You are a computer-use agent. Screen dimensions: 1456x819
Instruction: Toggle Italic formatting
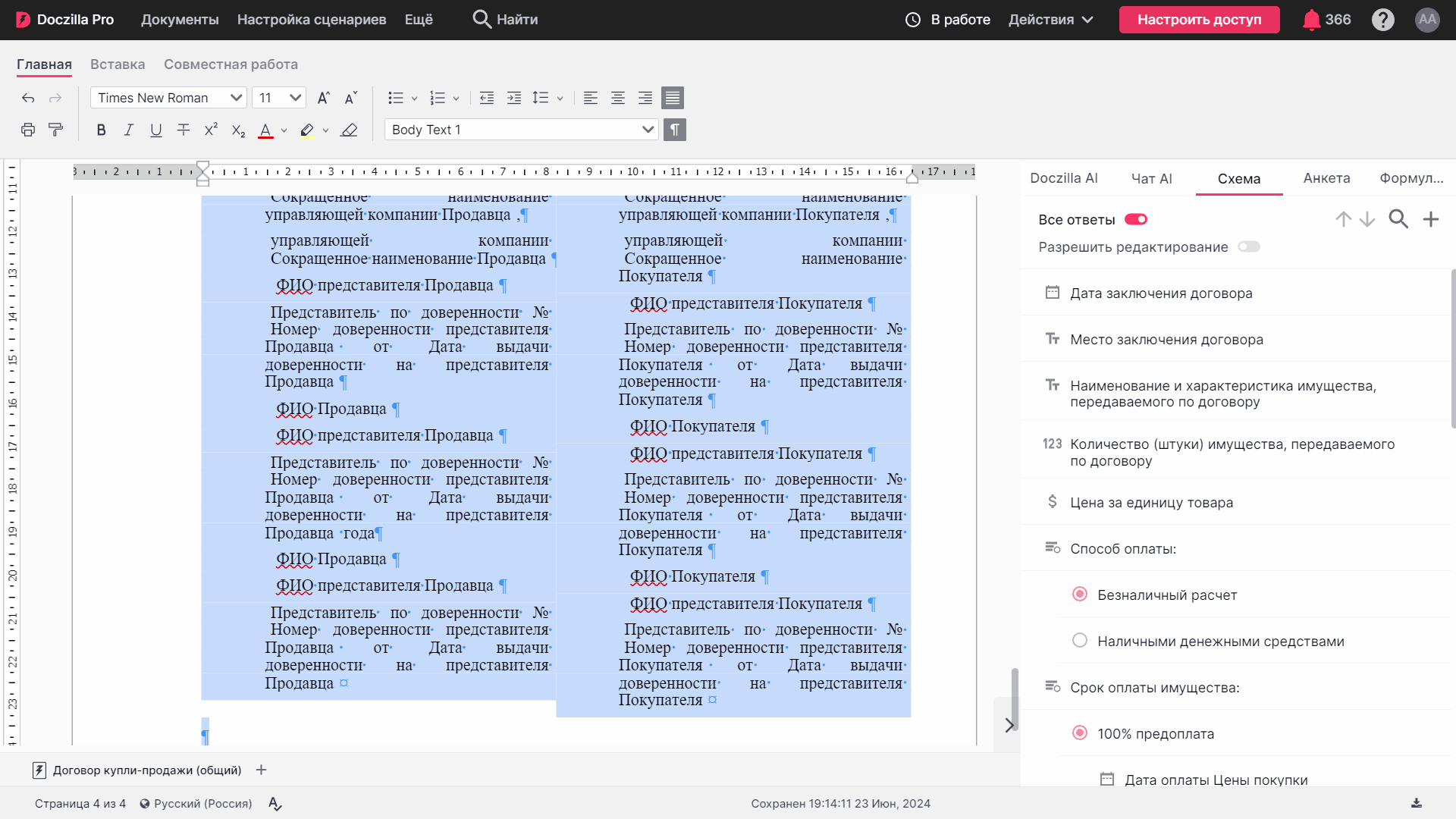tap(129, 130)
